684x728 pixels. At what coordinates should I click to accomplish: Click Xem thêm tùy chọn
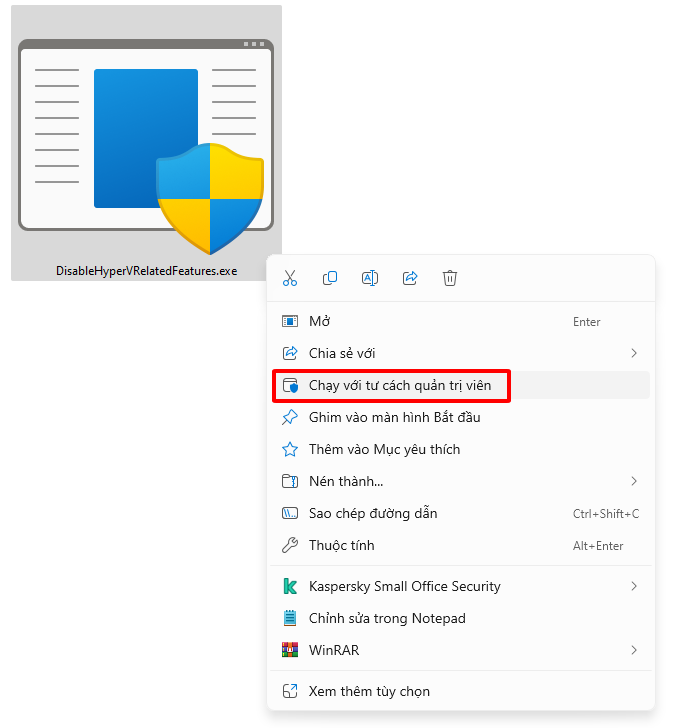[461, 691]
